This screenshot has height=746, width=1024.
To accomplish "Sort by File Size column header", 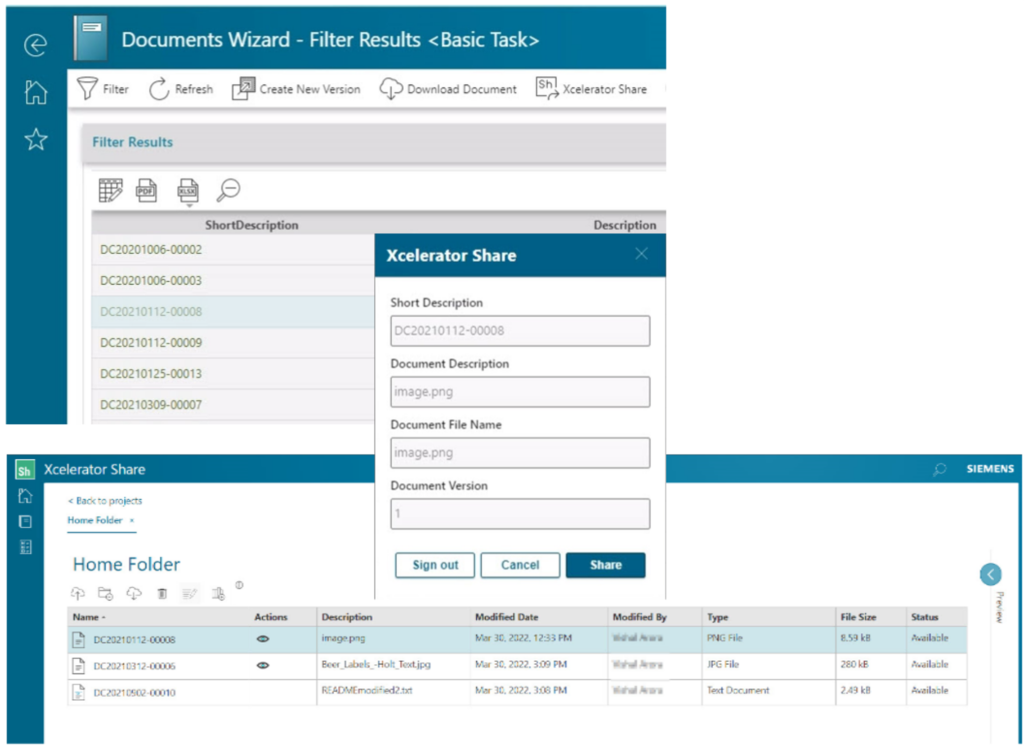I will pos(859,617).
